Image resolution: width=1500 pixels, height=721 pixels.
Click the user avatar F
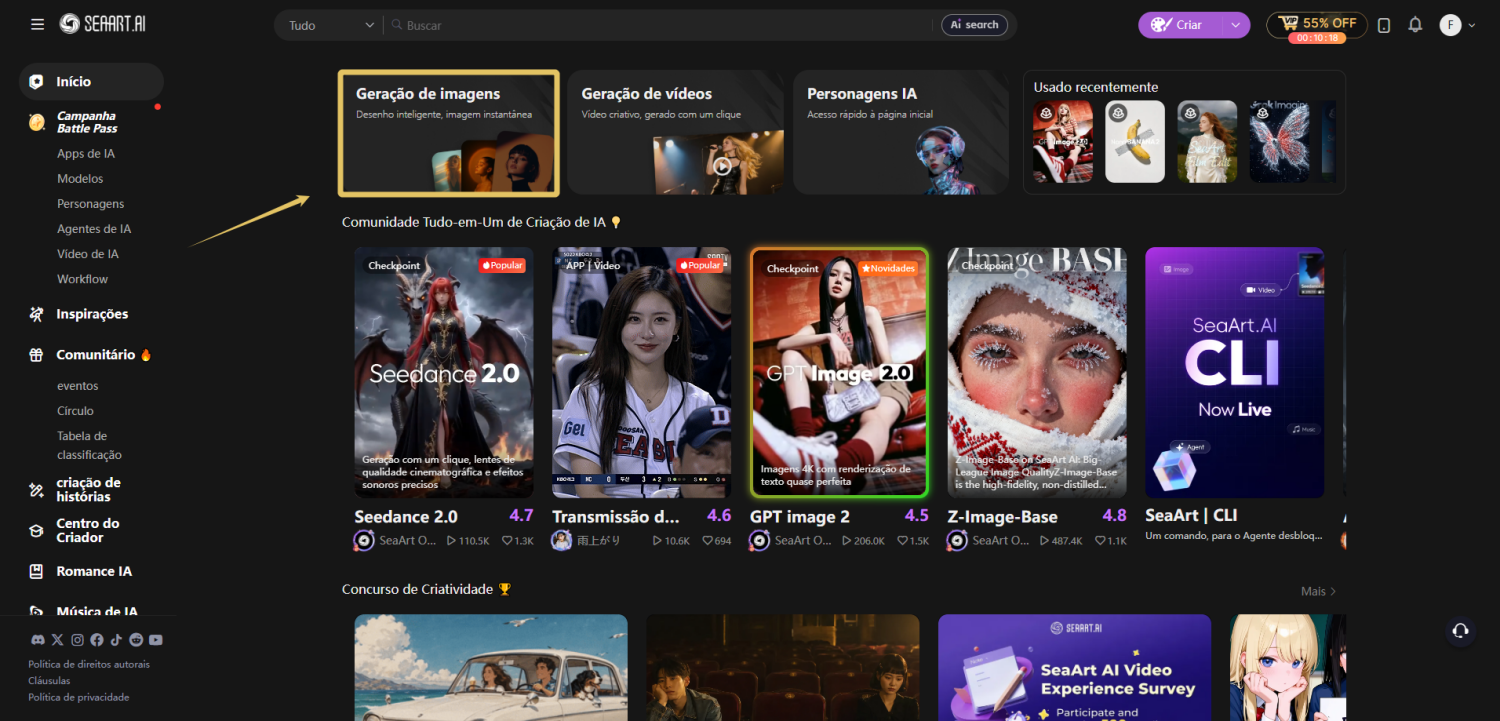tap(1450, 25)
